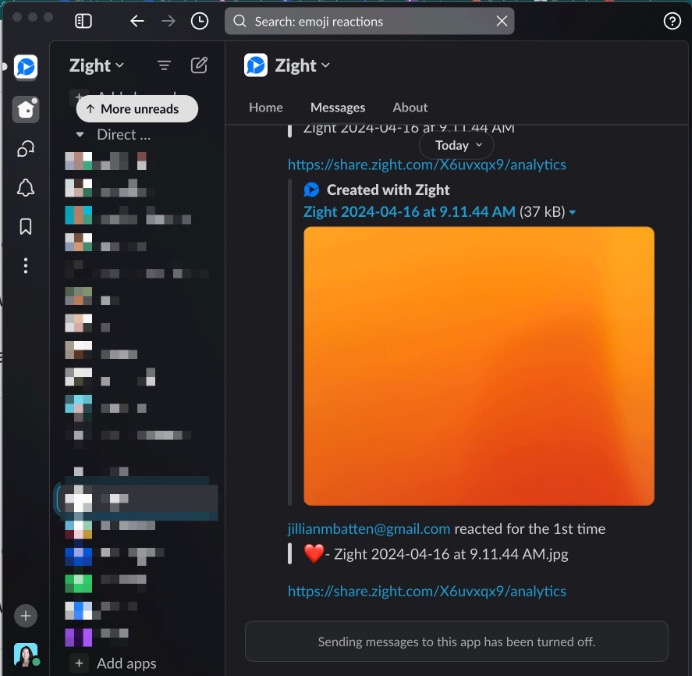Go back with the left arrow
The height and width of the screenshot is (676, 692).
tap(137, 21)
